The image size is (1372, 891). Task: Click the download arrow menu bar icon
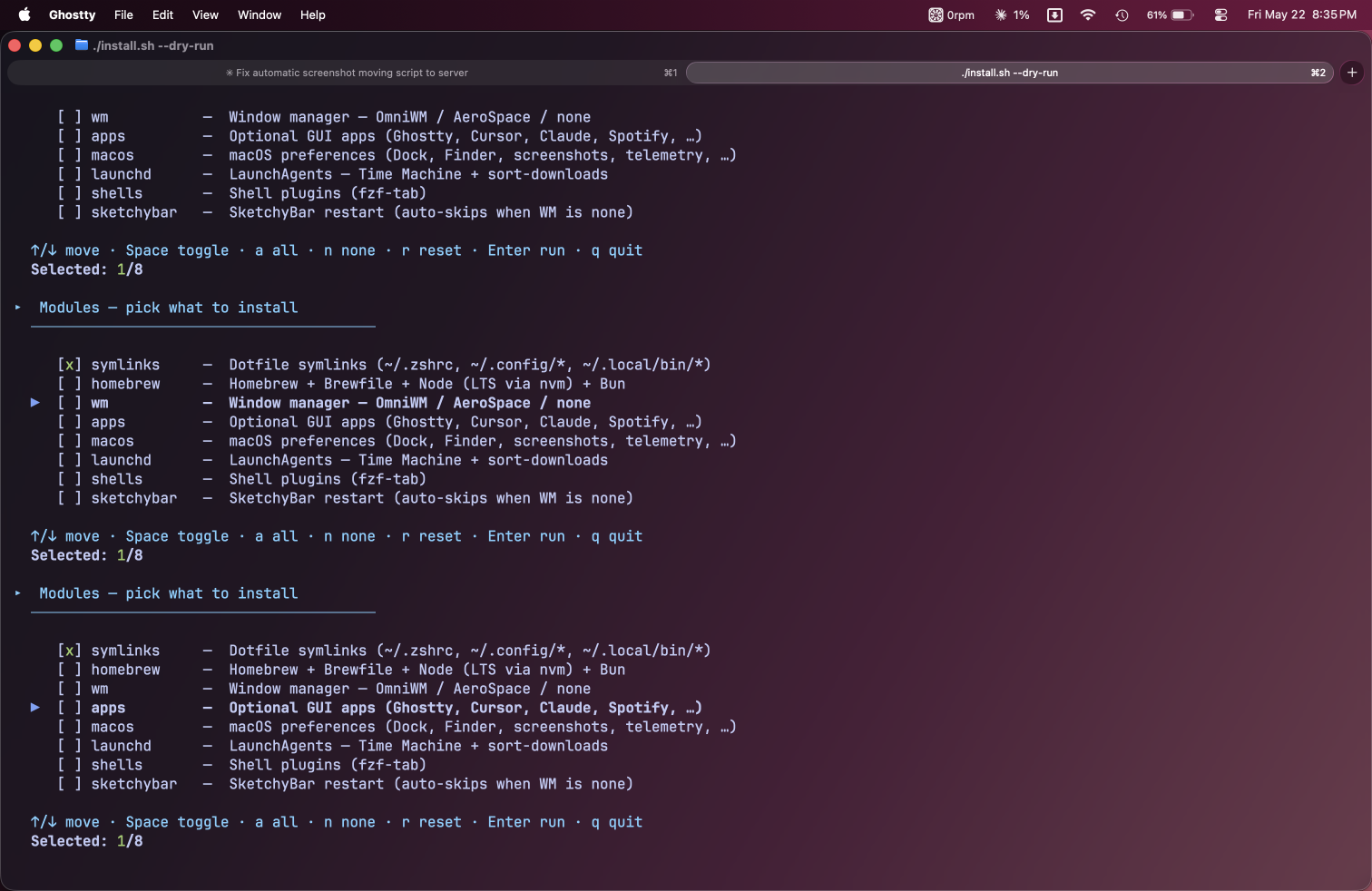1054,15
